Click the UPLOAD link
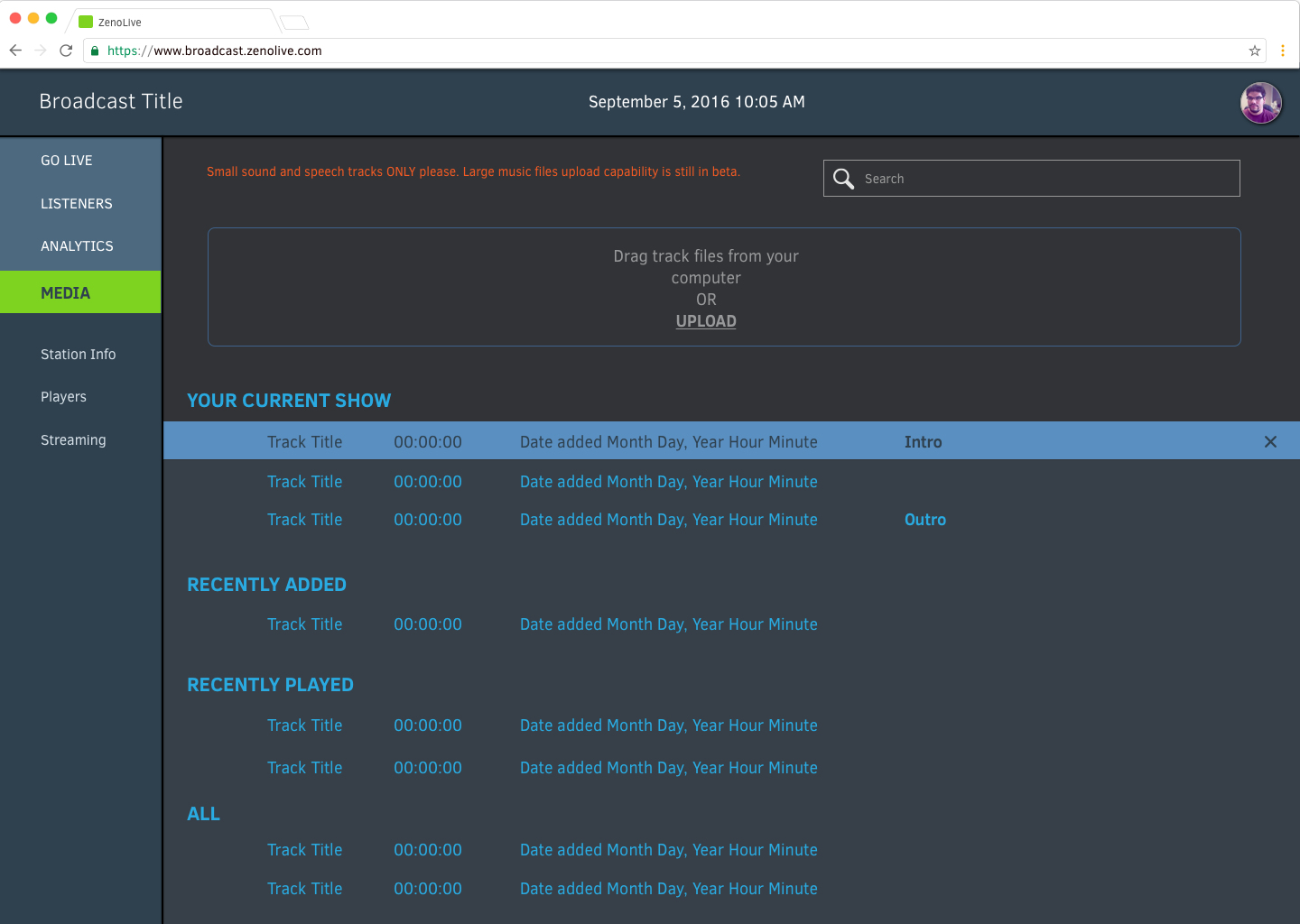 [x=706, y=321]
